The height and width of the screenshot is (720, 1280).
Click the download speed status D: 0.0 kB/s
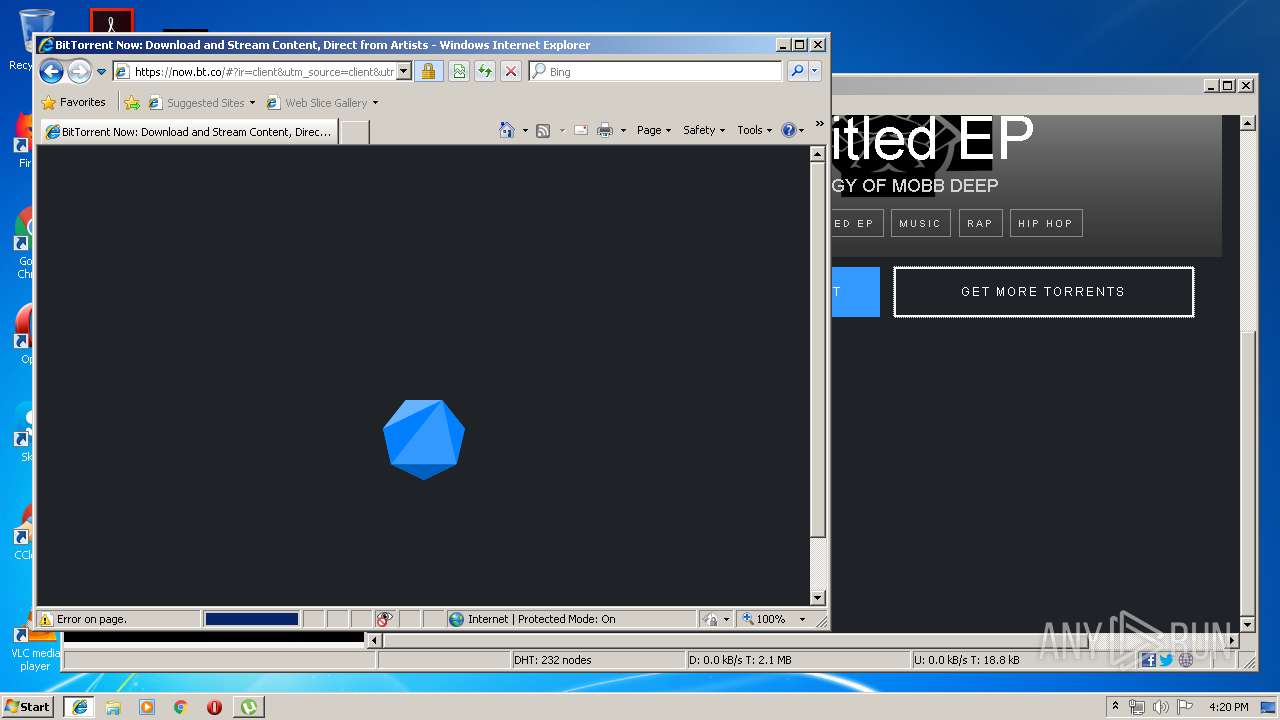click(741, 660)
